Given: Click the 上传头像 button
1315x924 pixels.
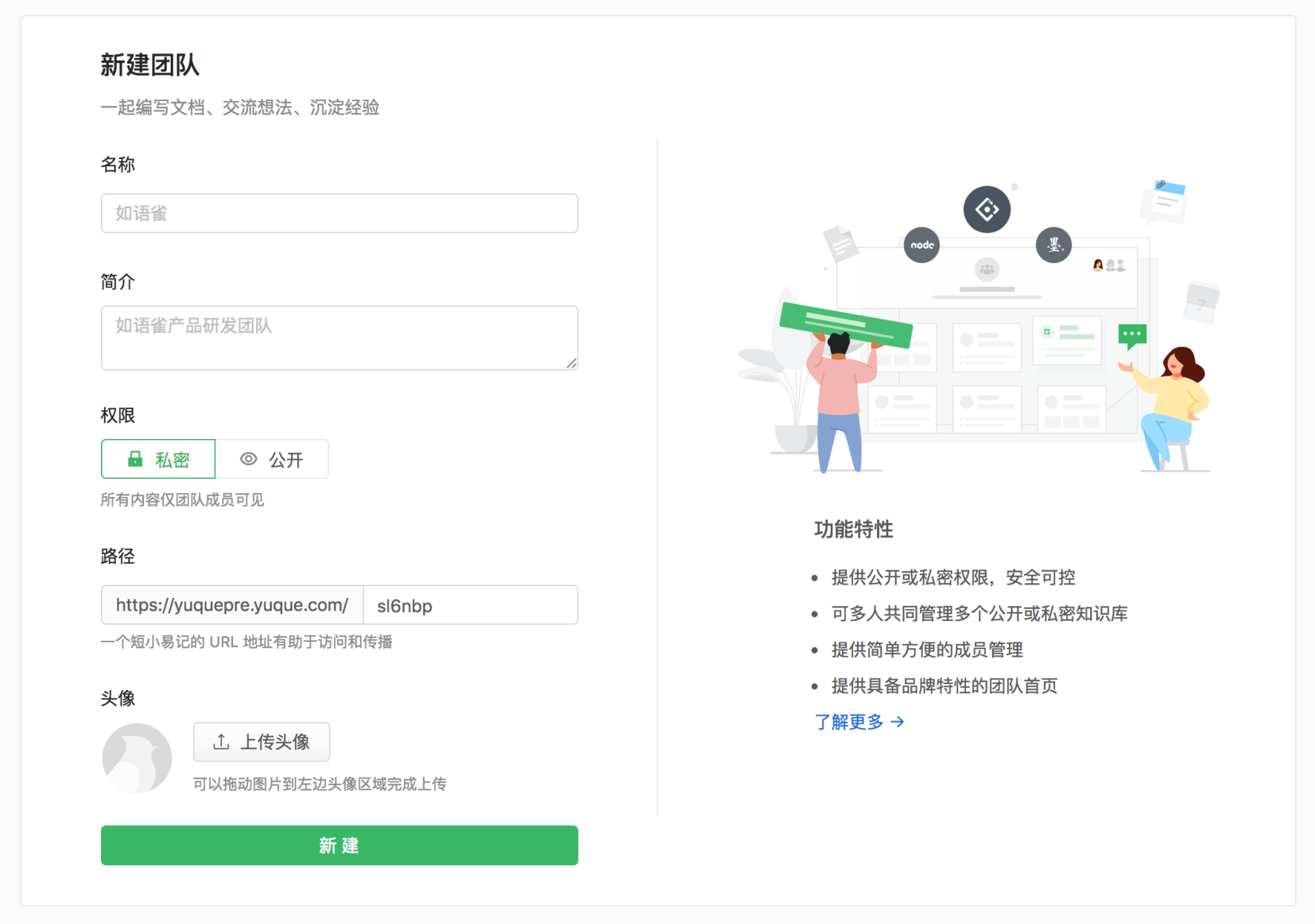Looking at the screenshot, I should 262,742.
